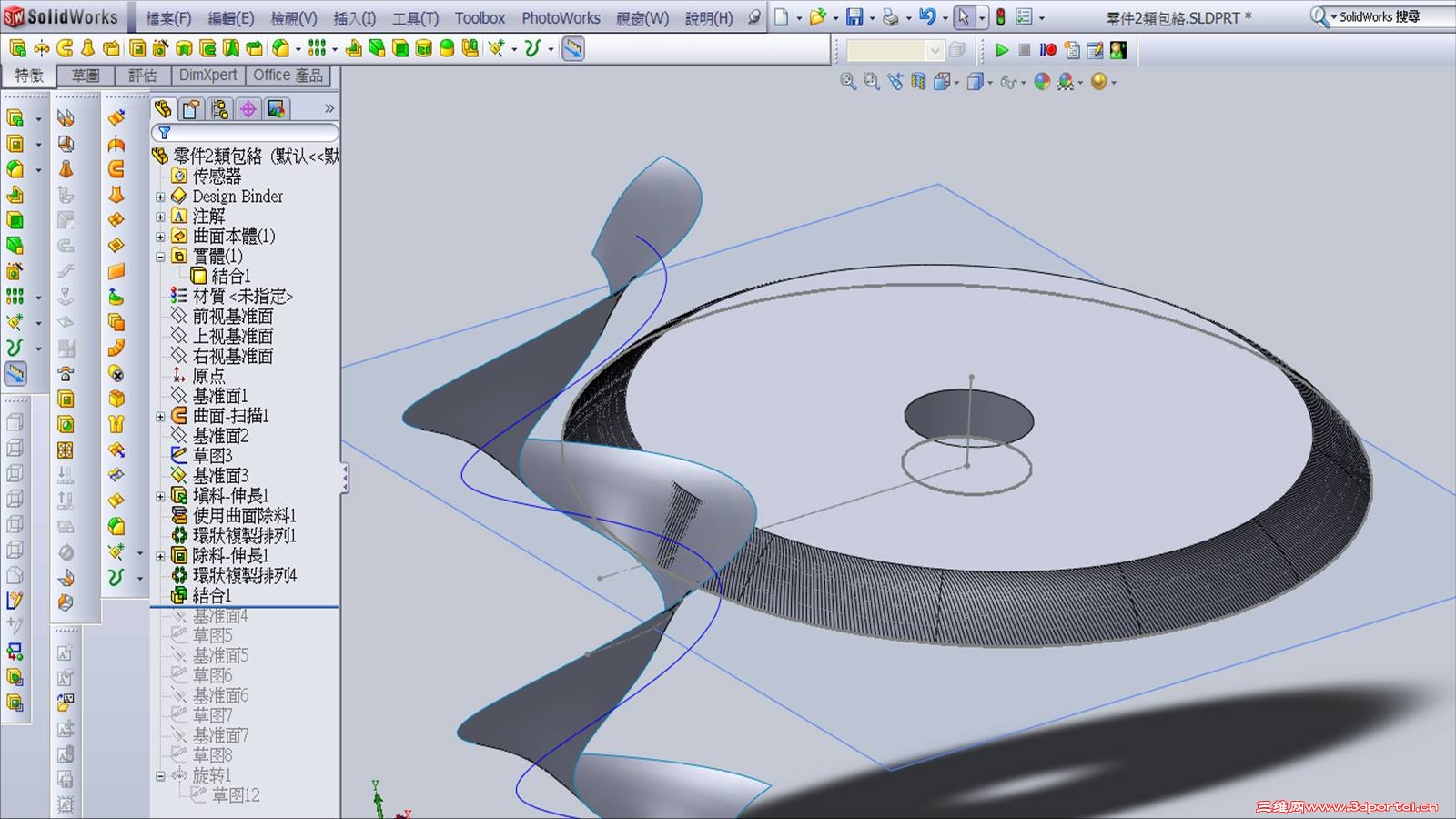Open the 插入(I) menu
This screenshot has height=819, width=1456.
(355, 18)
